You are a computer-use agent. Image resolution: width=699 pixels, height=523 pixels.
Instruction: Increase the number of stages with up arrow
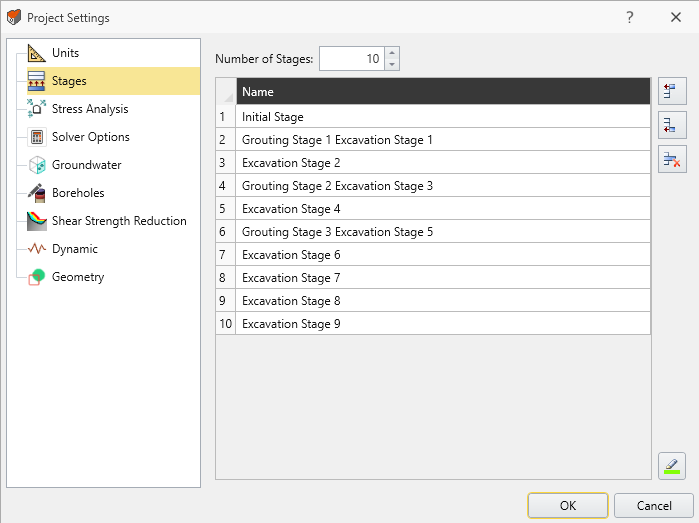tap(392, 54)
